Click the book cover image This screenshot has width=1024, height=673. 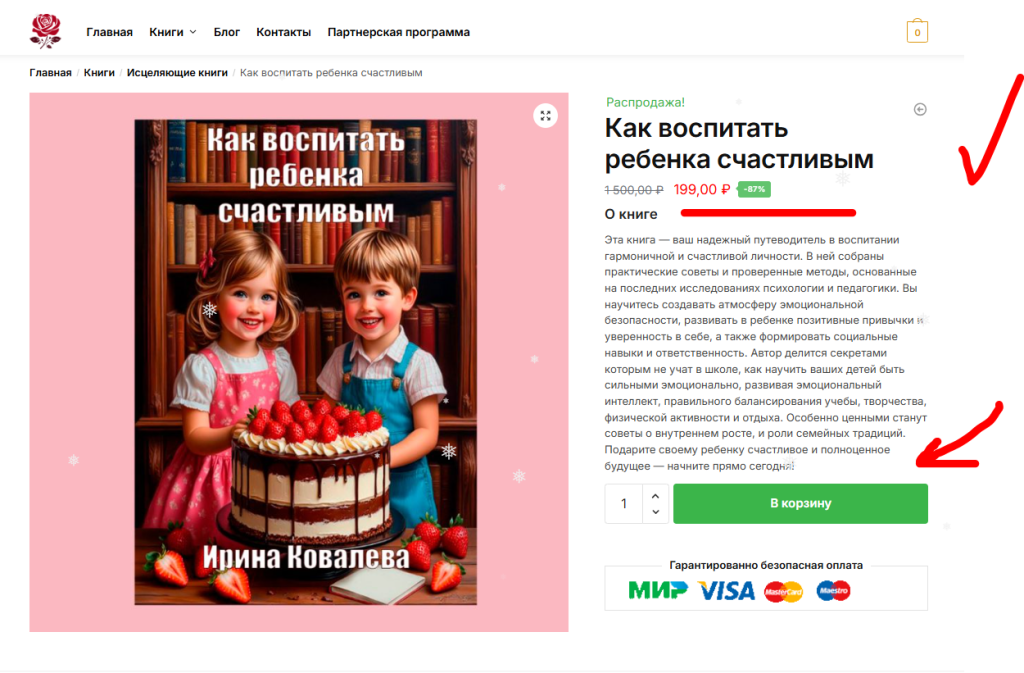pyautogui.click(x=306, y=362)
